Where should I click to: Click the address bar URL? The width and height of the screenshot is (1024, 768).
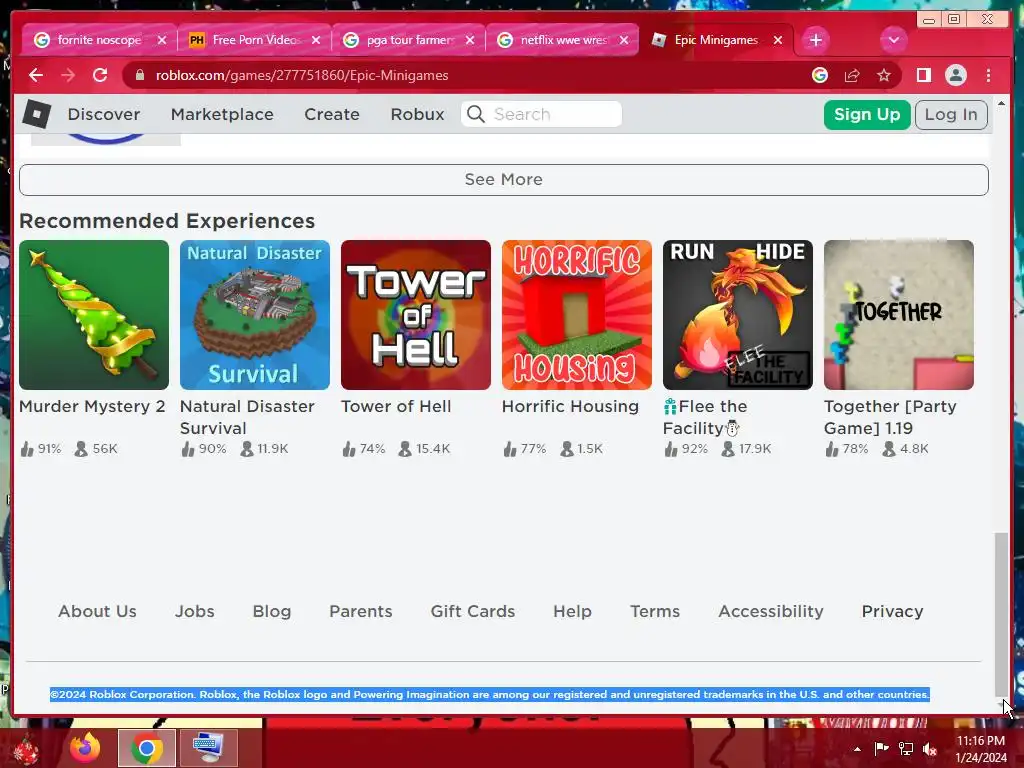[302, 76]
